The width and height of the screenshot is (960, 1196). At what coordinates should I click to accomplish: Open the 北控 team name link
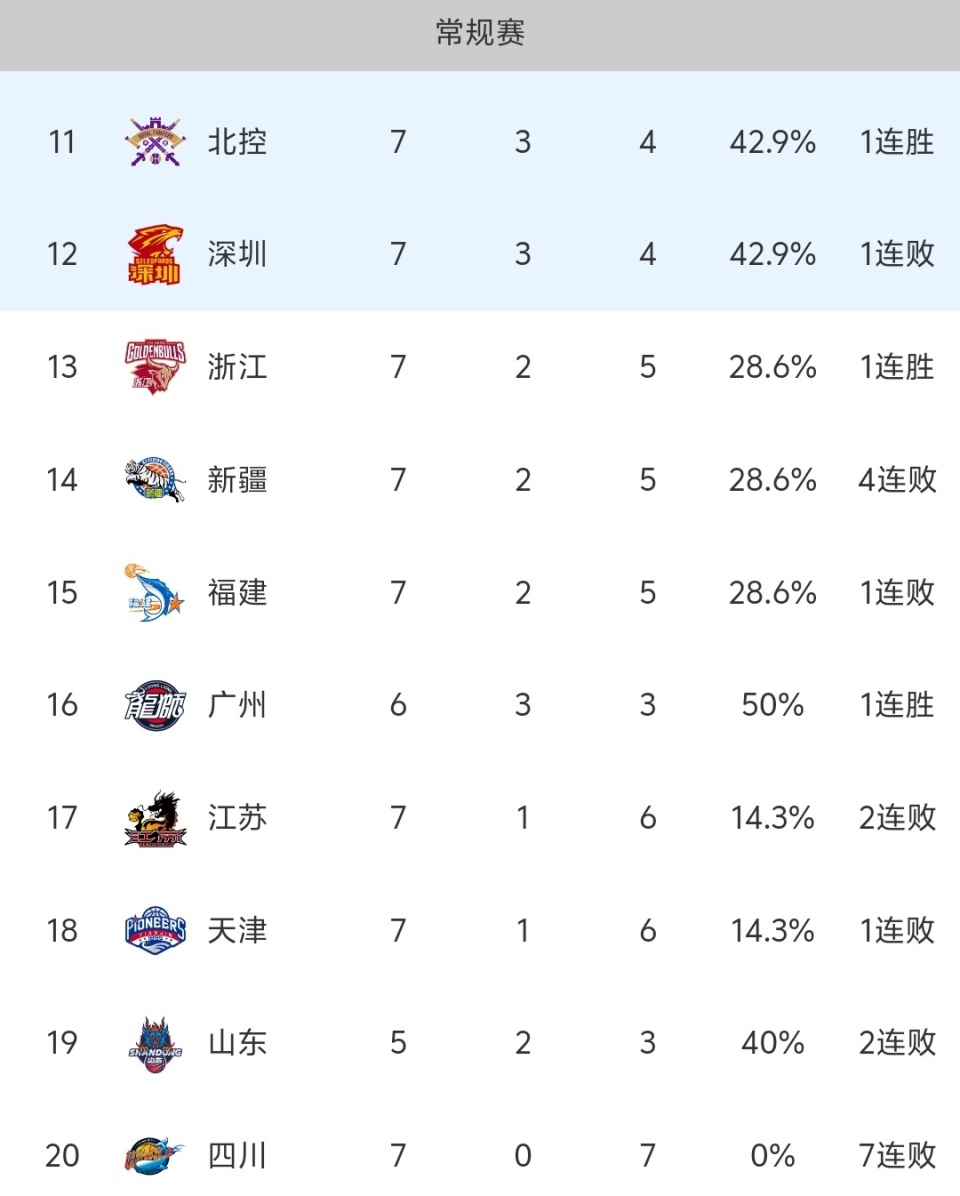click(x=238, y=142)
